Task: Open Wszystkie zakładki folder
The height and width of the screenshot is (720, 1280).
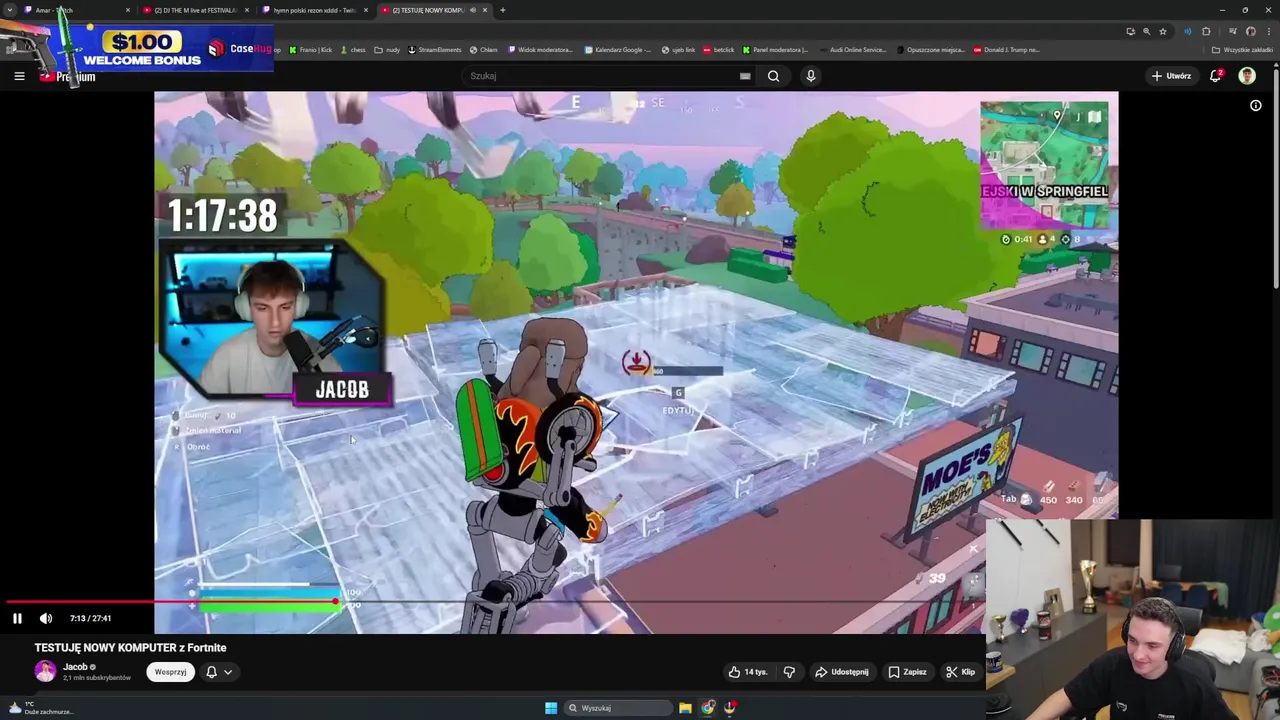Action: tap(1243, 49)
